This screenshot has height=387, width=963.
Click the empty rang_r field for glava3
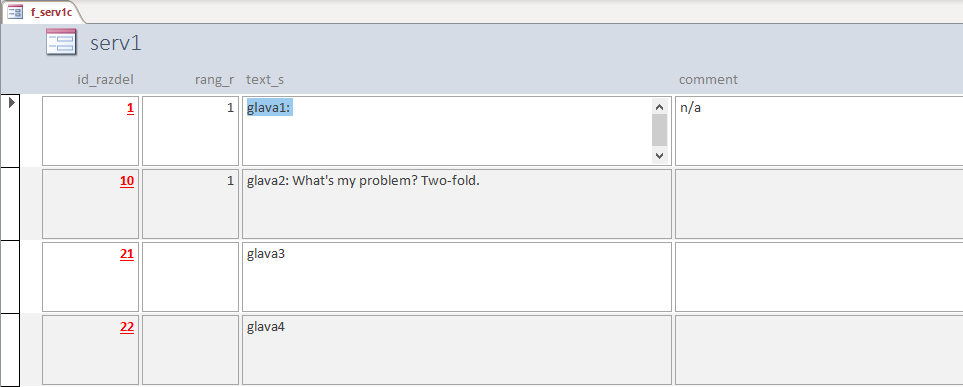click(x=190, y=276)
